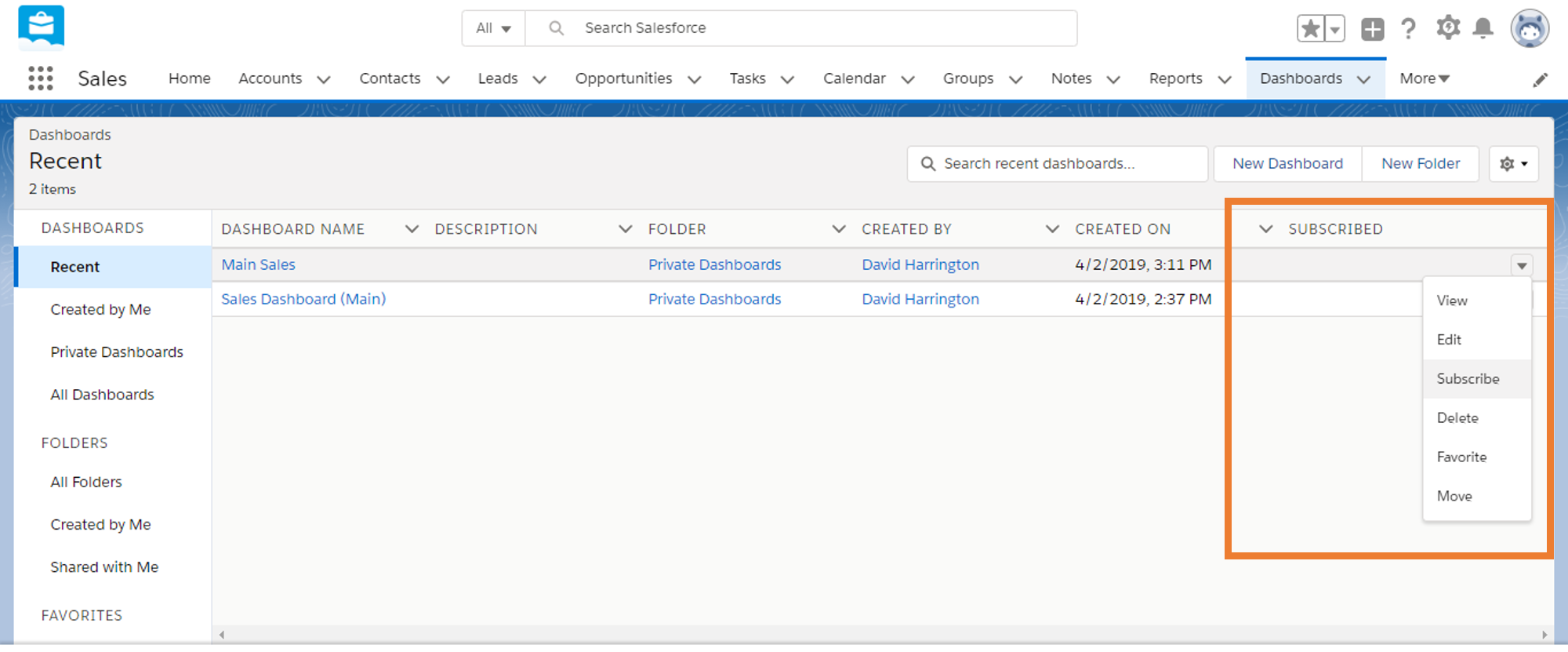Expand the Contacts tab chevron

point(443,79)
